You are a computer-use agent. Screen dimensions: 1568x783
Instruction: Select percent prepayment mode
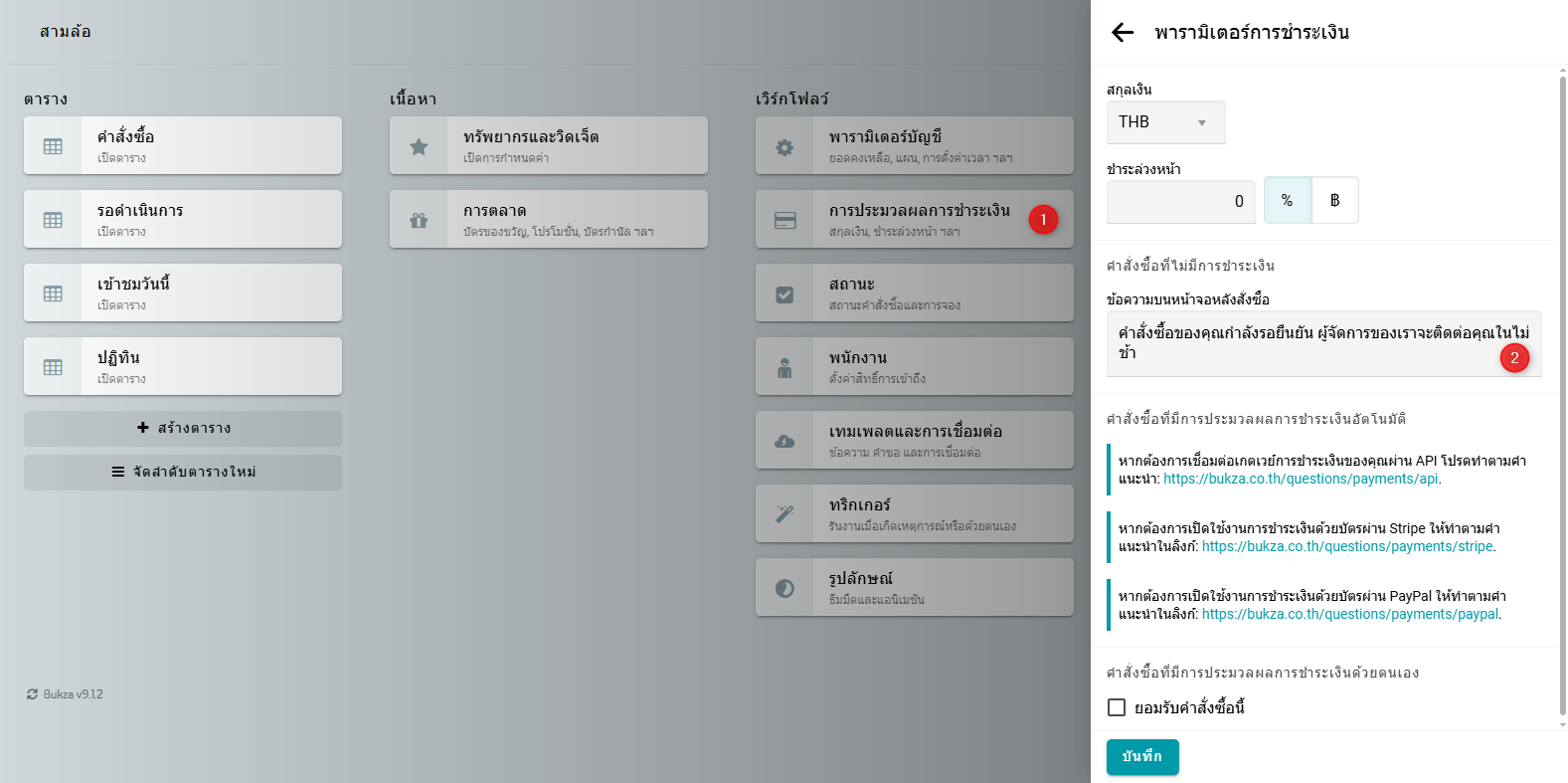click(x=1287, y=201)
